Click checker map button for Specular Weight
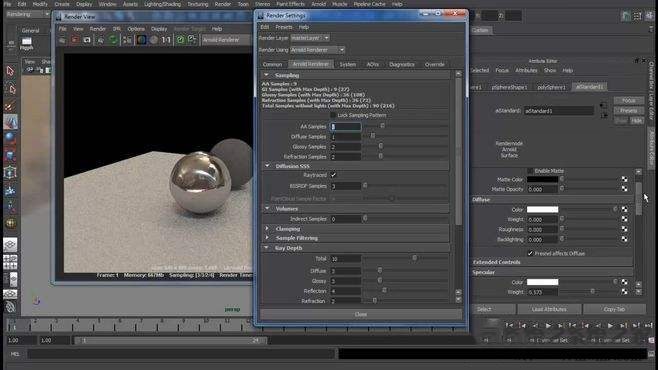The height and width of the screenshot is (370, 658). pyautogui.click(x=624, y=292)
